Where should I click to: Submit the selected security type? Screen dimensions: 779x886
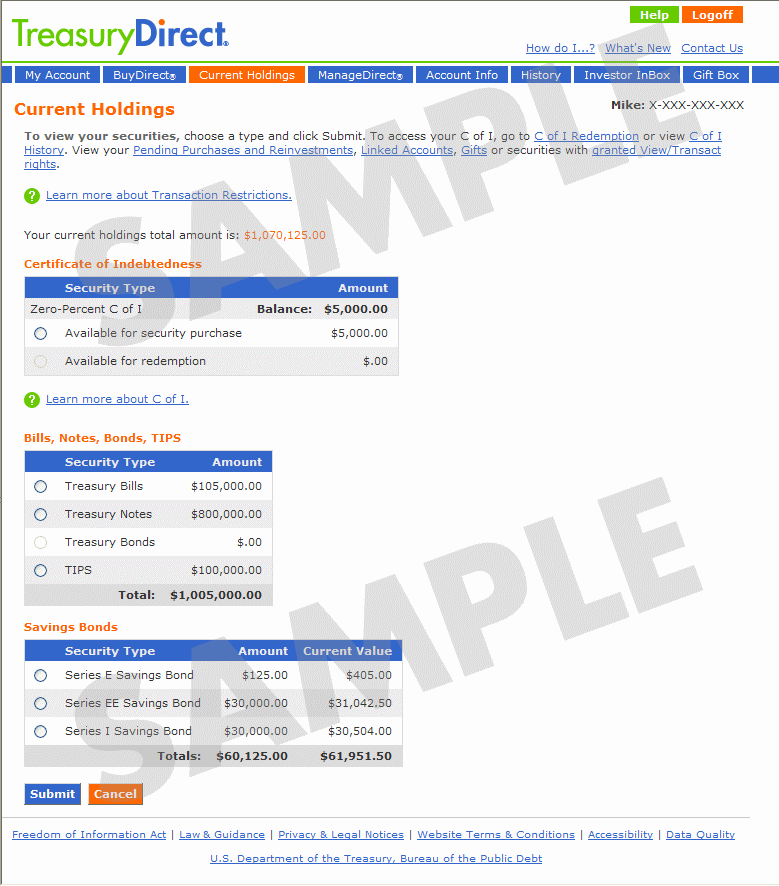click(x=53, y=794)
